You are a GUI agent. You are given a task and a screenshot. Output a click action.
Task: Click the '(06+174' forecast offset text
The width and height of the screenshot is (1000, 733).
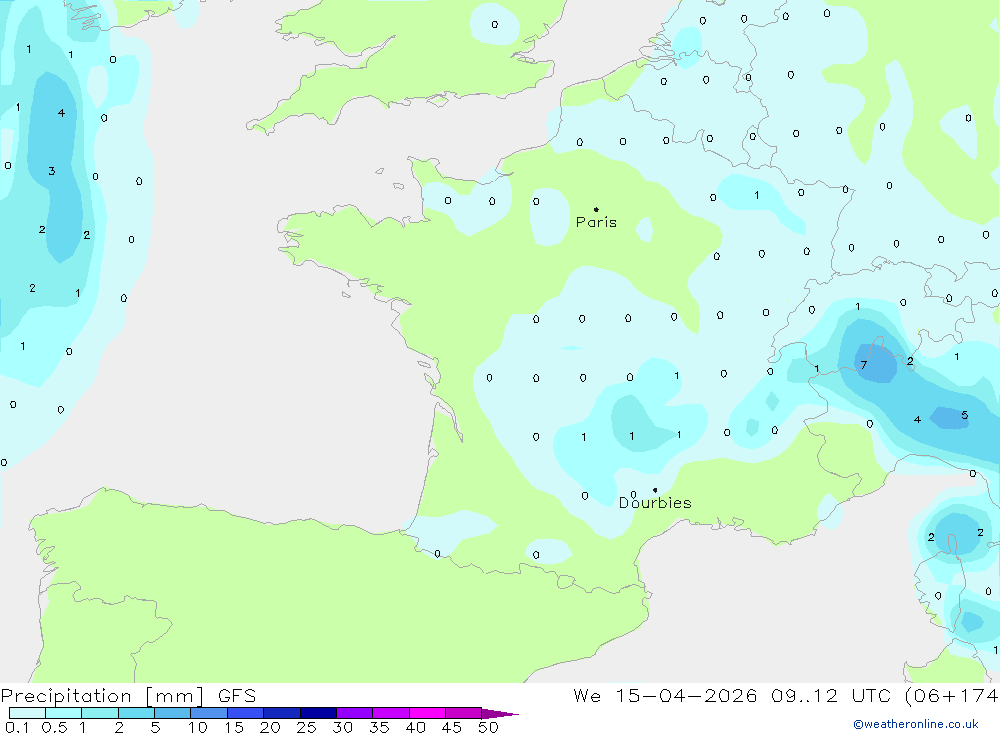951,696
